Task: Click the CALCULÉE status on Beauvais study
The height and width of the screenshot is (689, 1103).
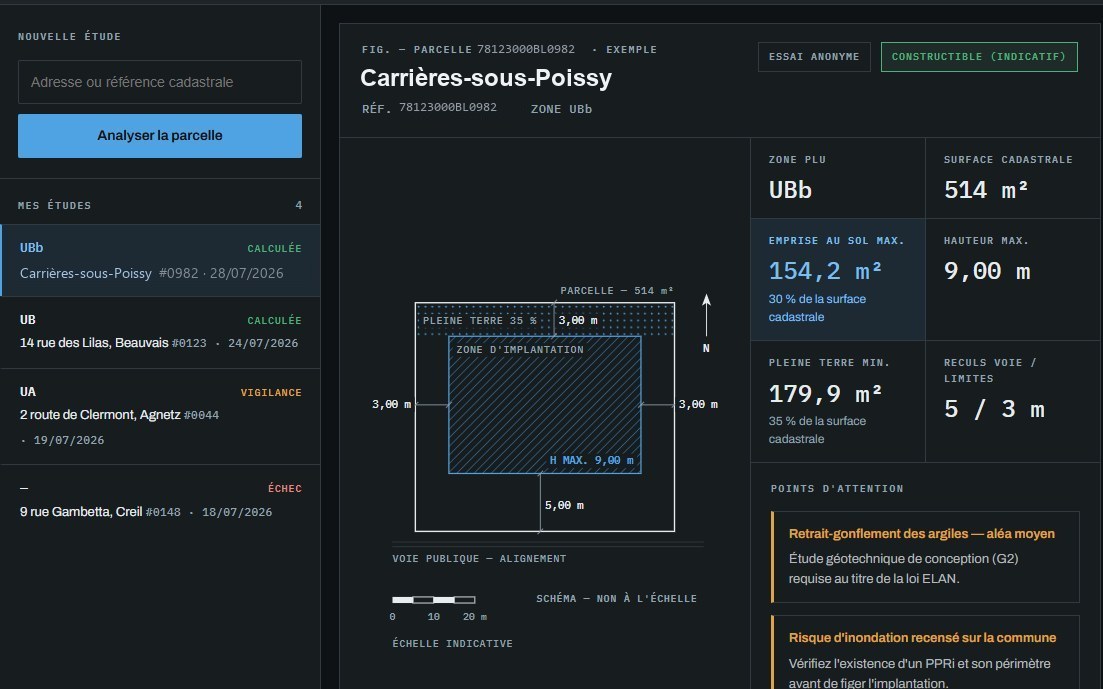Action: [274, 320]
